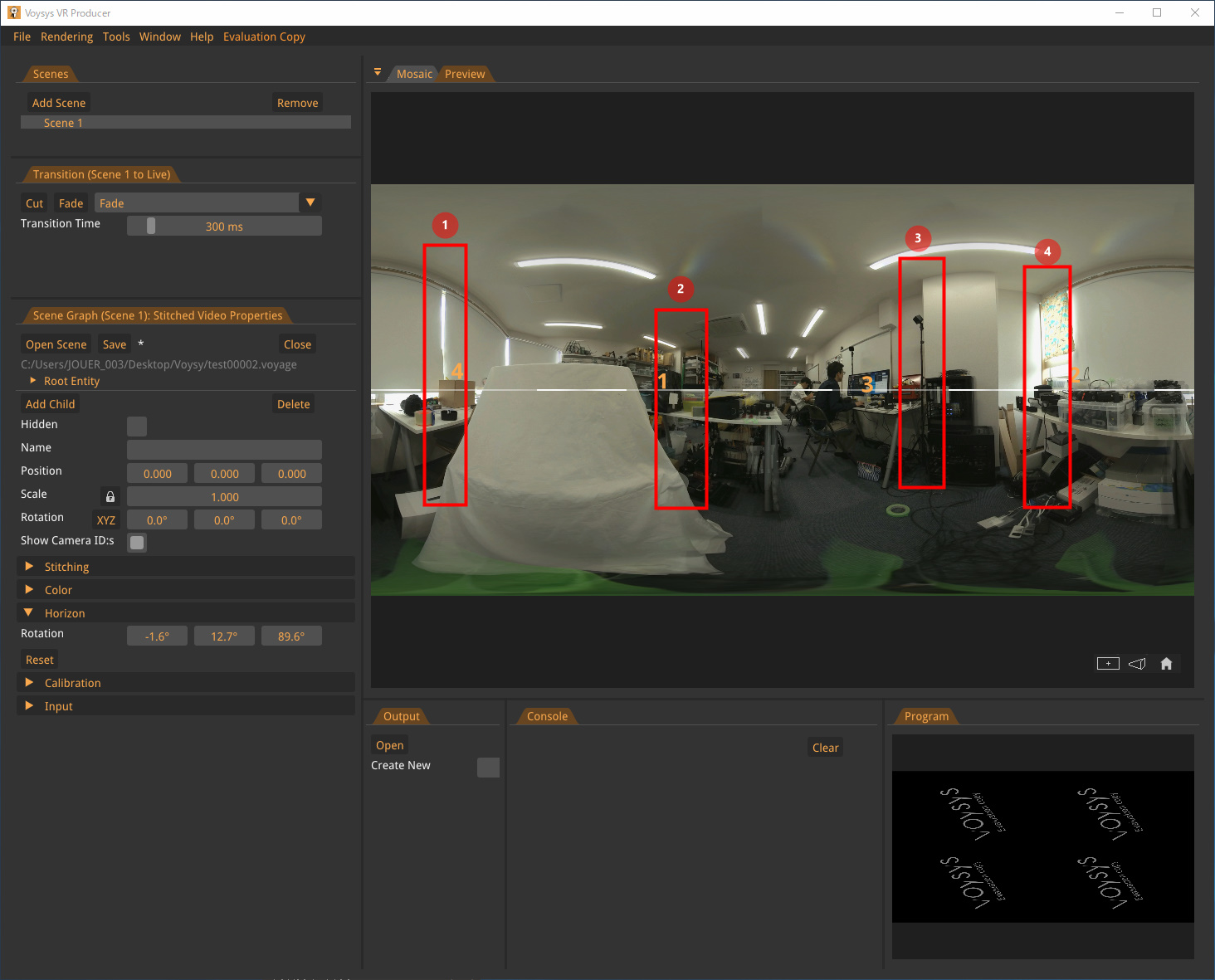The height and width of the screenshot is (980, 1215).
Task: Select Scene 1 in the Scenes list
Action: 63,122
